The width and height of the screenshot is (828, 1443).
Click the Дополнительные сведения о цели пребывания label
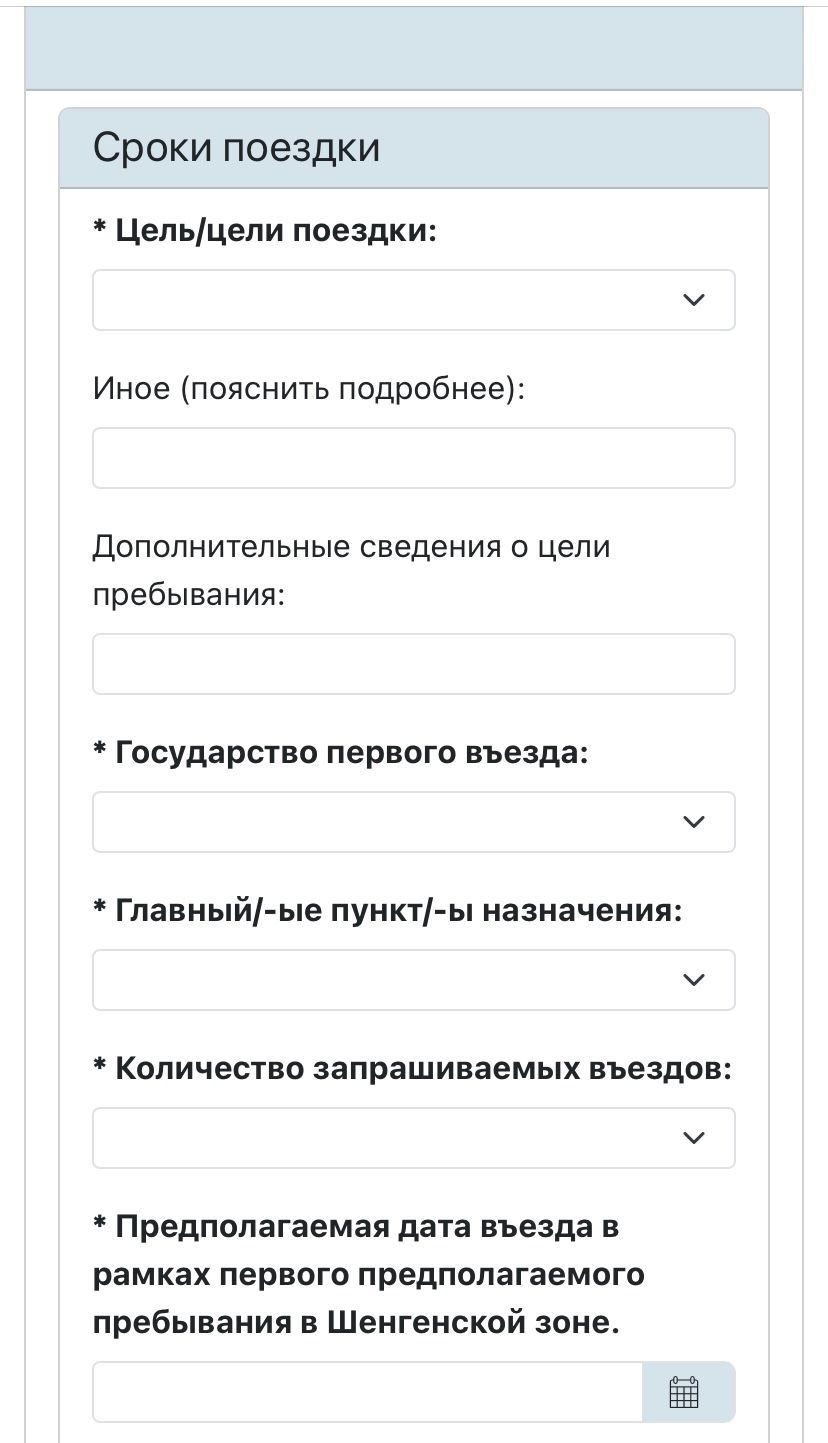point(350,570)
